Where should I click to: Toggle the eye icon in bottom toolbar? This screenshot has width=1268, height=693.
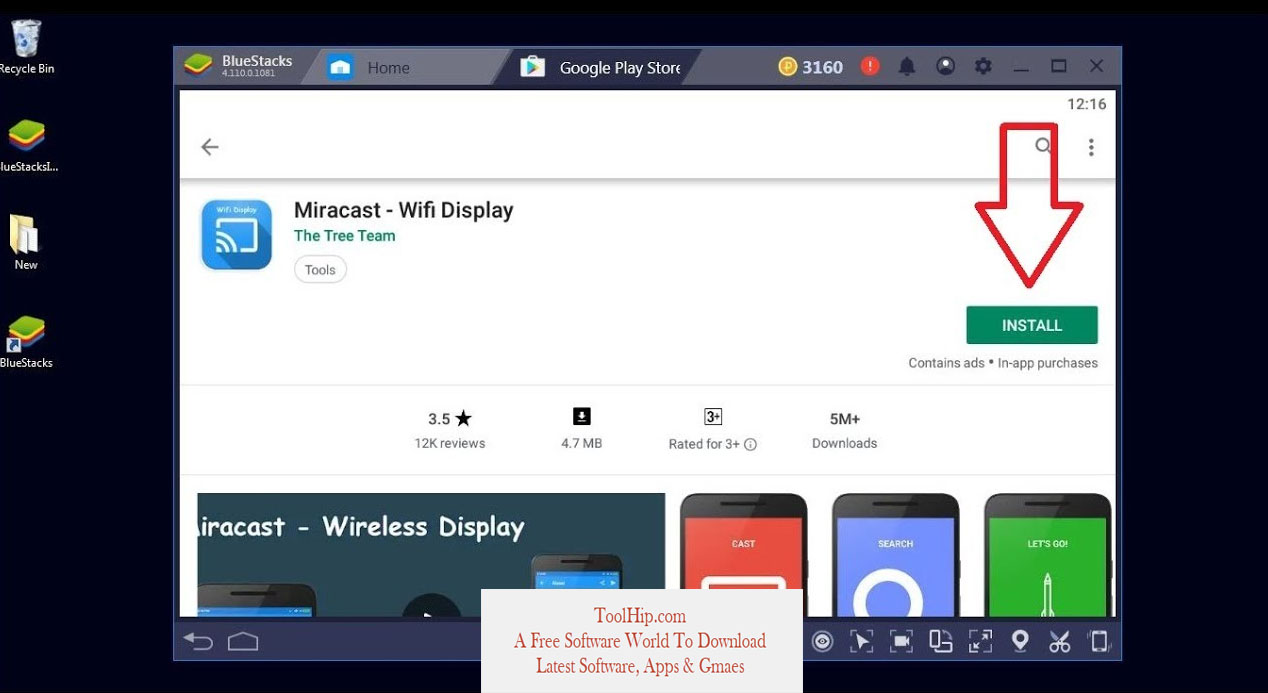pos(822,641)
